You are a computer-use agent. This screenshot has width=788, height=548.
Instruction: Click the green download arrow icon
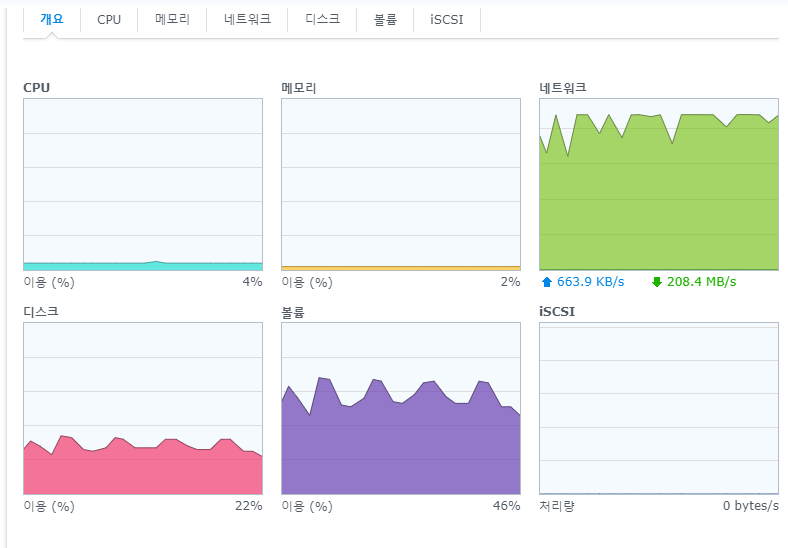pos(656,282)
